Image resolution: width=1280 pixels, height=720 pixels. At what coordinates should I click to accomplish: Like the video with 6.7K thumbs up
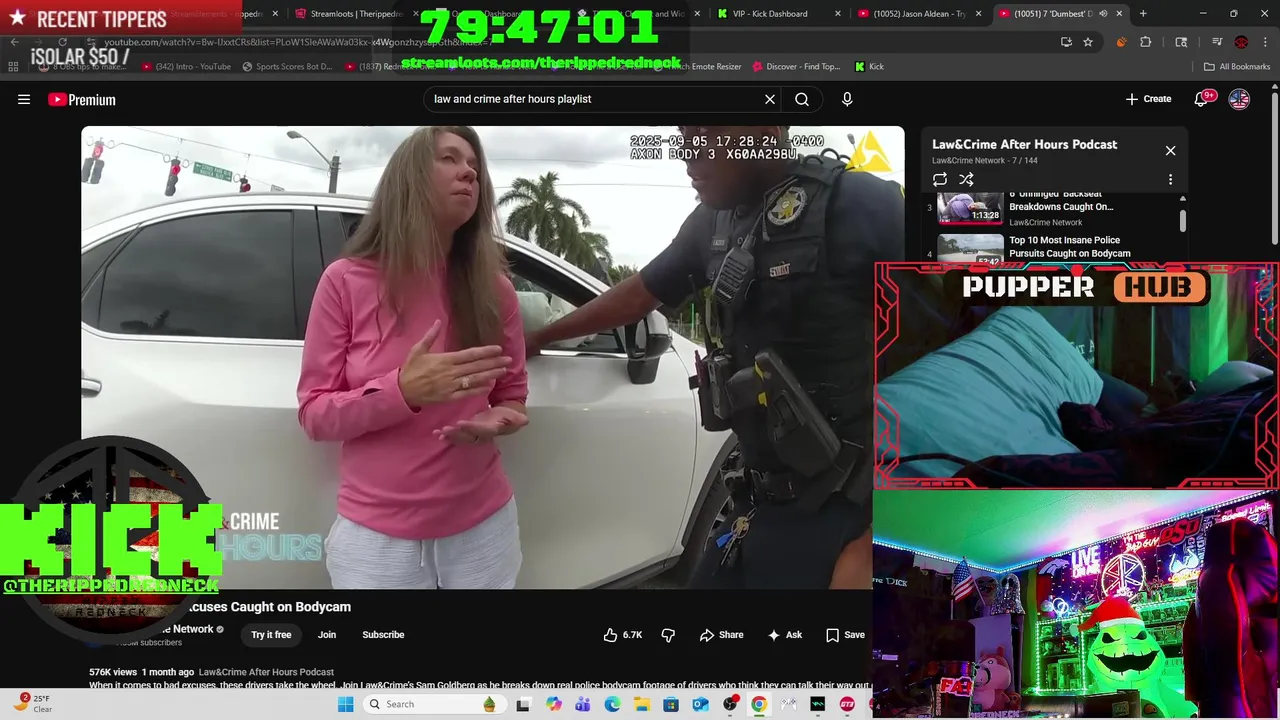click(x=622, y=635)
